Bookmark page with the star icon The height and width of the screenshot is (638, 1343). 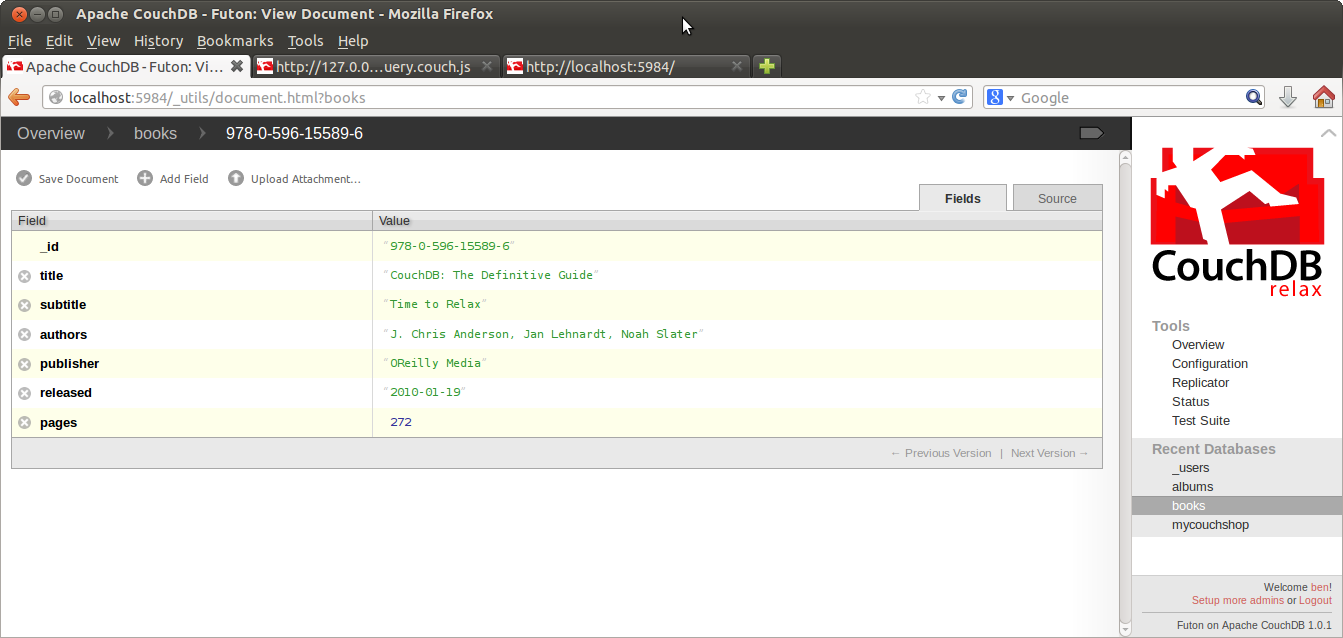(x=923, y=97)
